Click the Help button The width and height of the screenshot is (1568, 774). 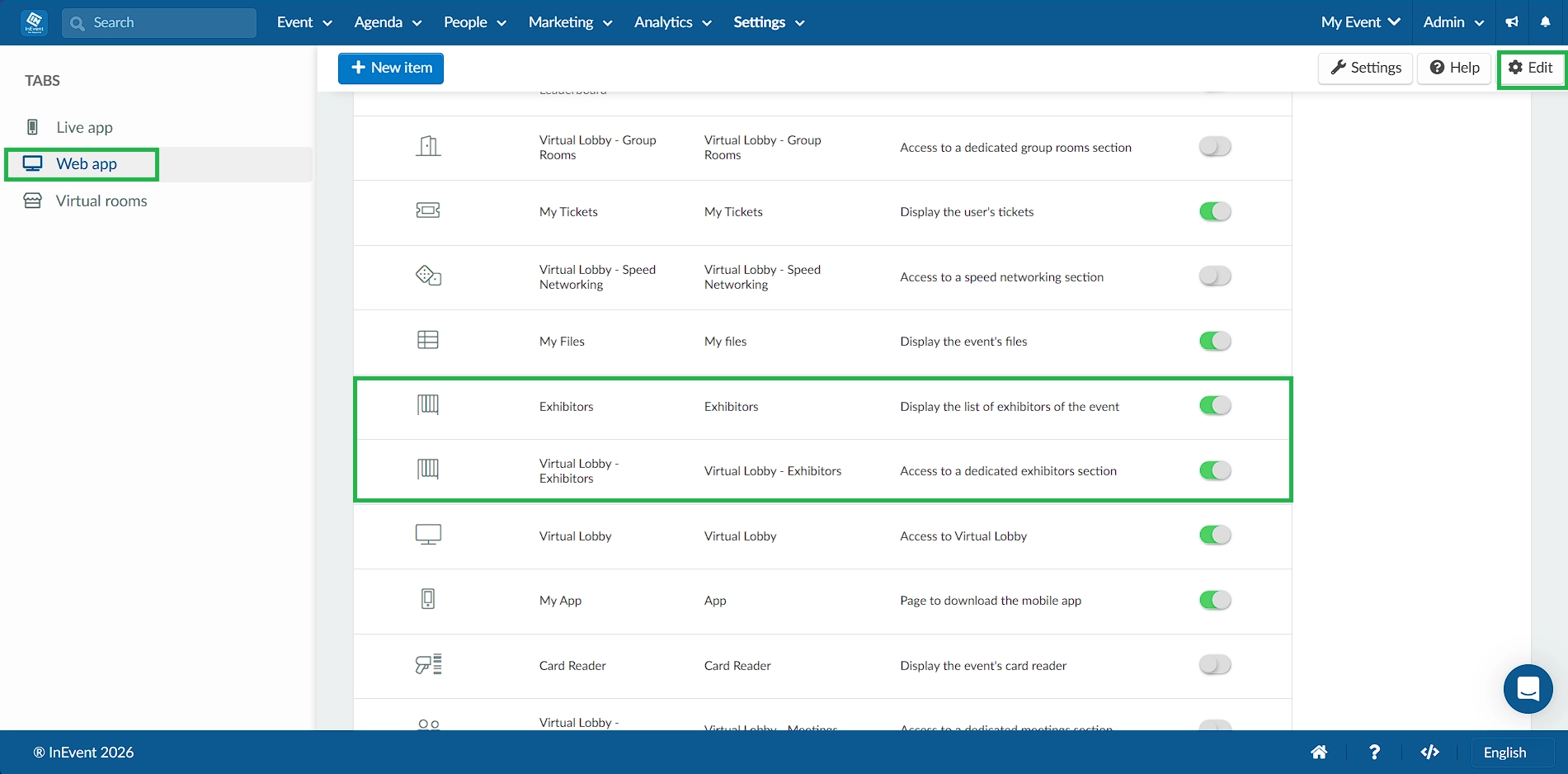pyautogui.click(x=1454, y=68)
